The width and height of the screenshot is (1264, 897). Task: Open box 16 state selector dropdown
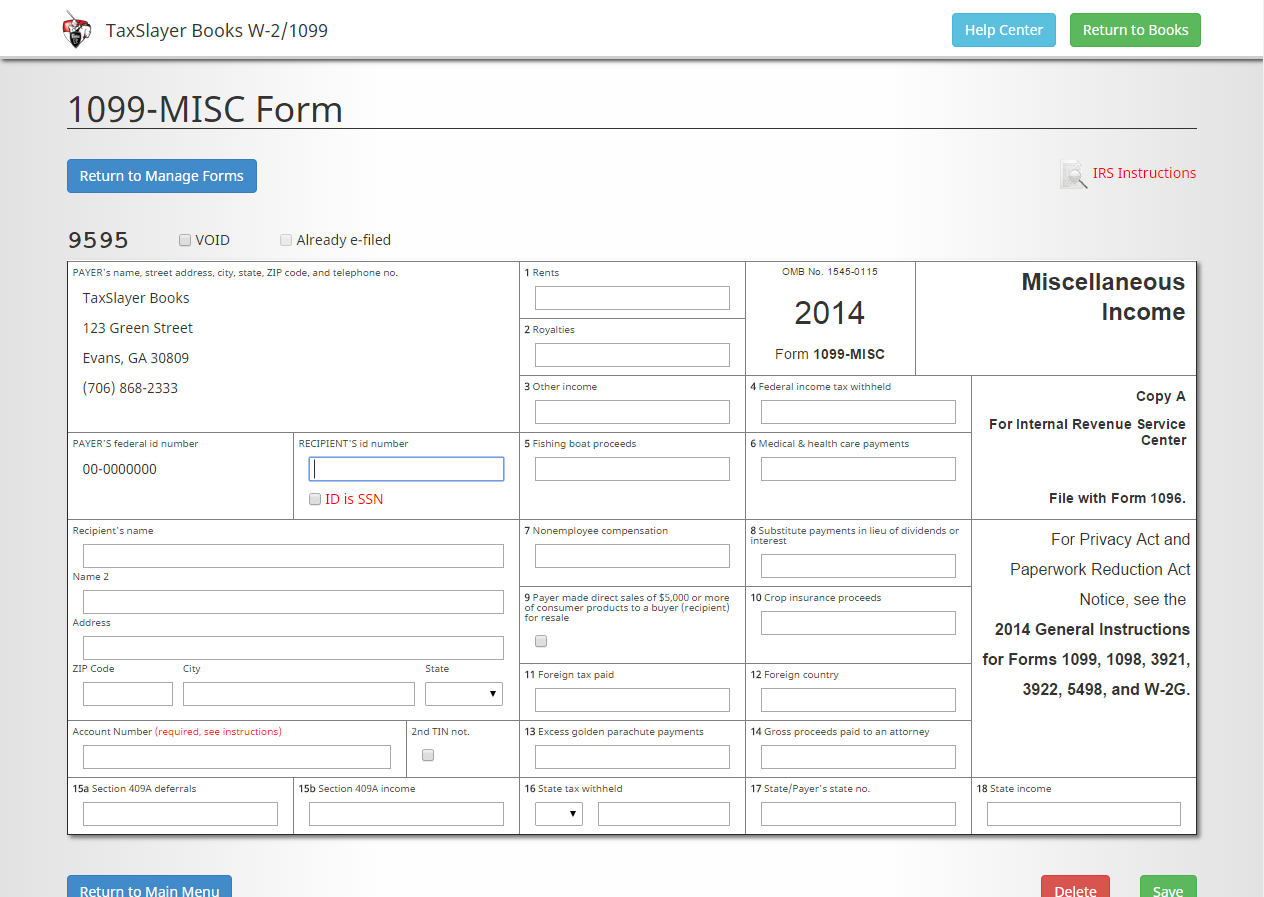tap(559, 814)
